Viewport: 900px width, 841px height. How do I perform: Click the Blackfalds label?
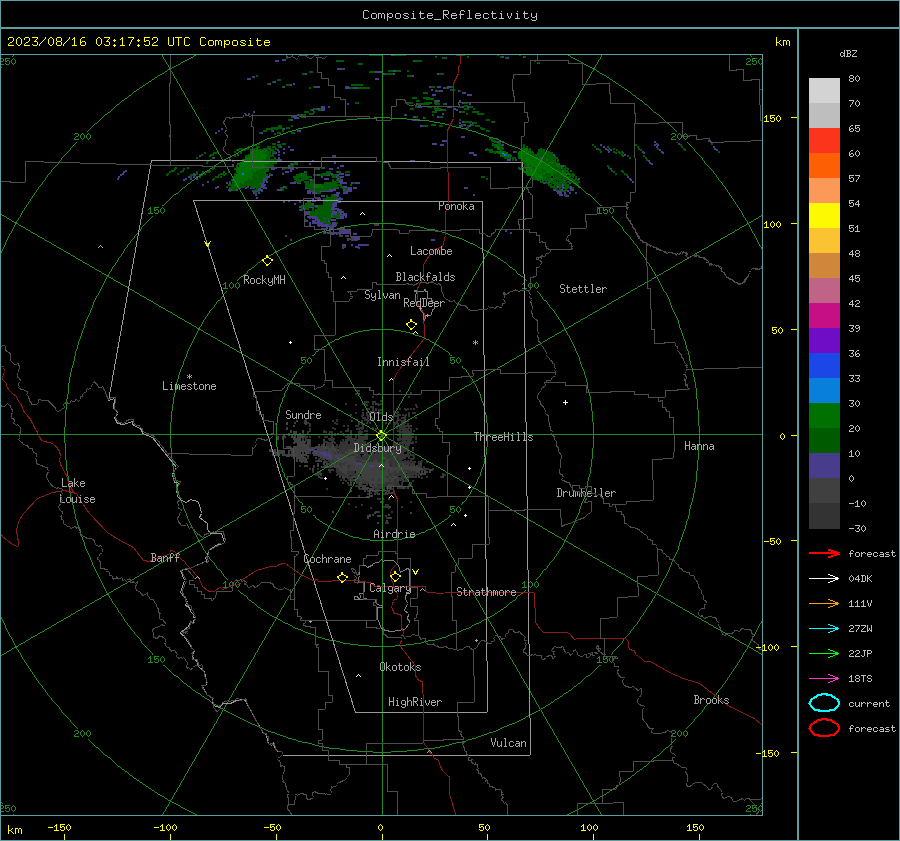click(x=425, y=277)
